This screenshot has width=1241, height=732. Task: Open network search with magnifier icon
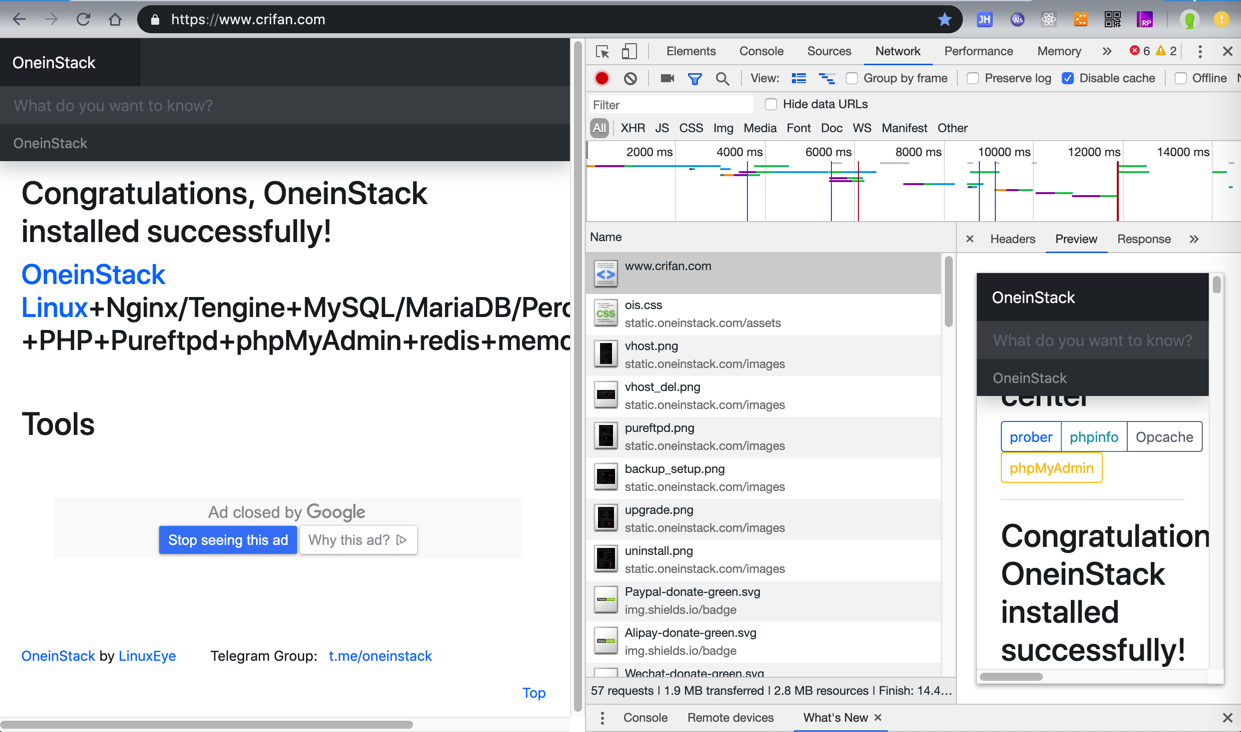click(x=722, y=78)
